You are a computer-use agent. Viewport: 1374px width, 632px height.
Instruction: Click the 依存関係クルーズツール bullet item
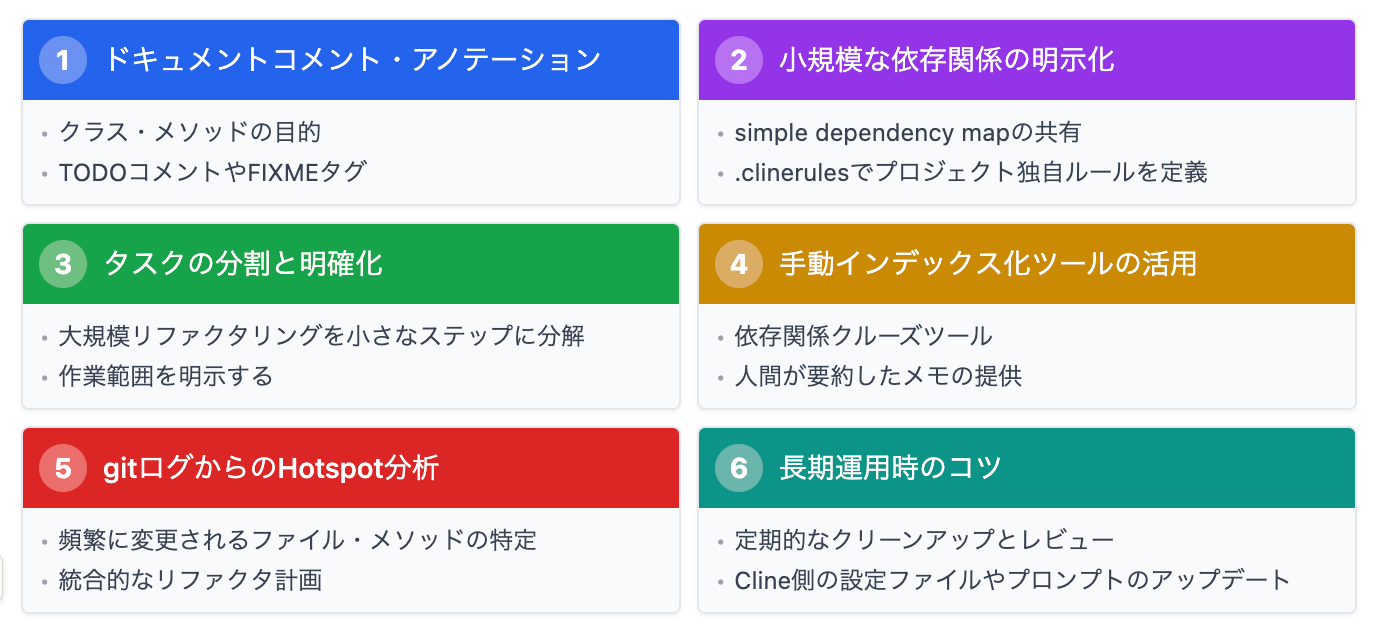coord(863,336)
